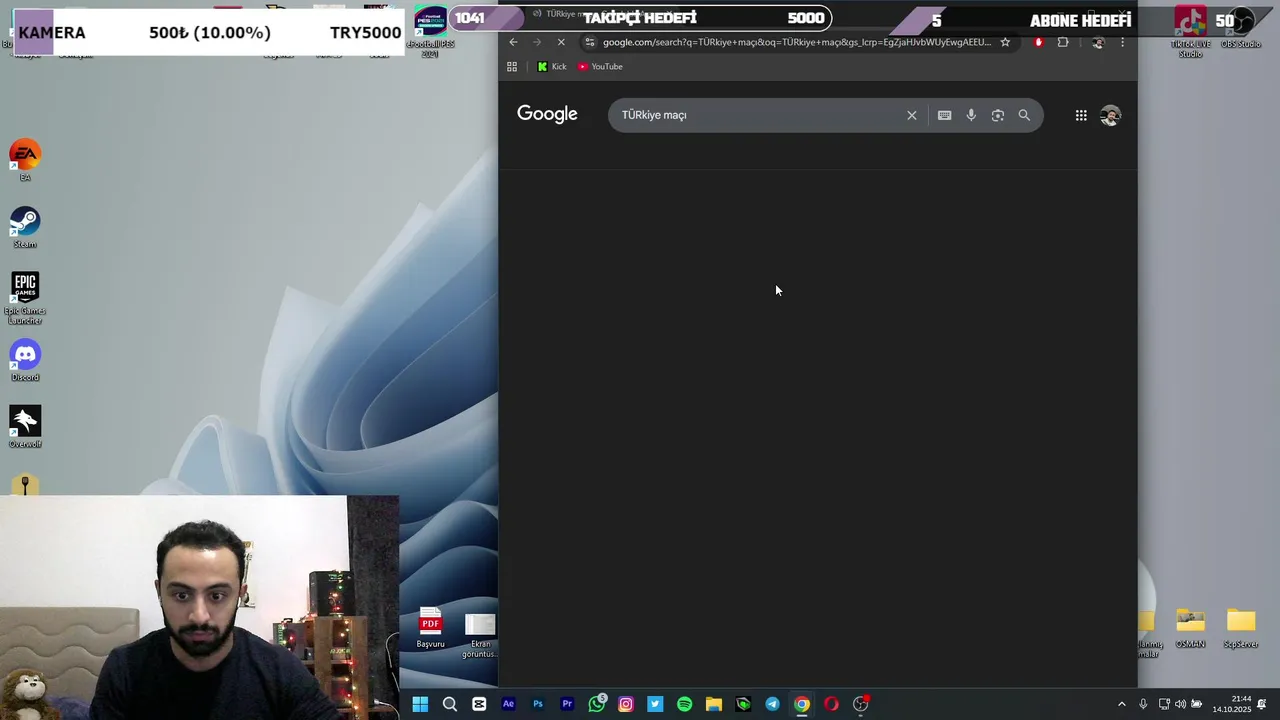Open Chrome three-dot menu
Viewport: 1280px width, 720px height.
(1122, 42)
